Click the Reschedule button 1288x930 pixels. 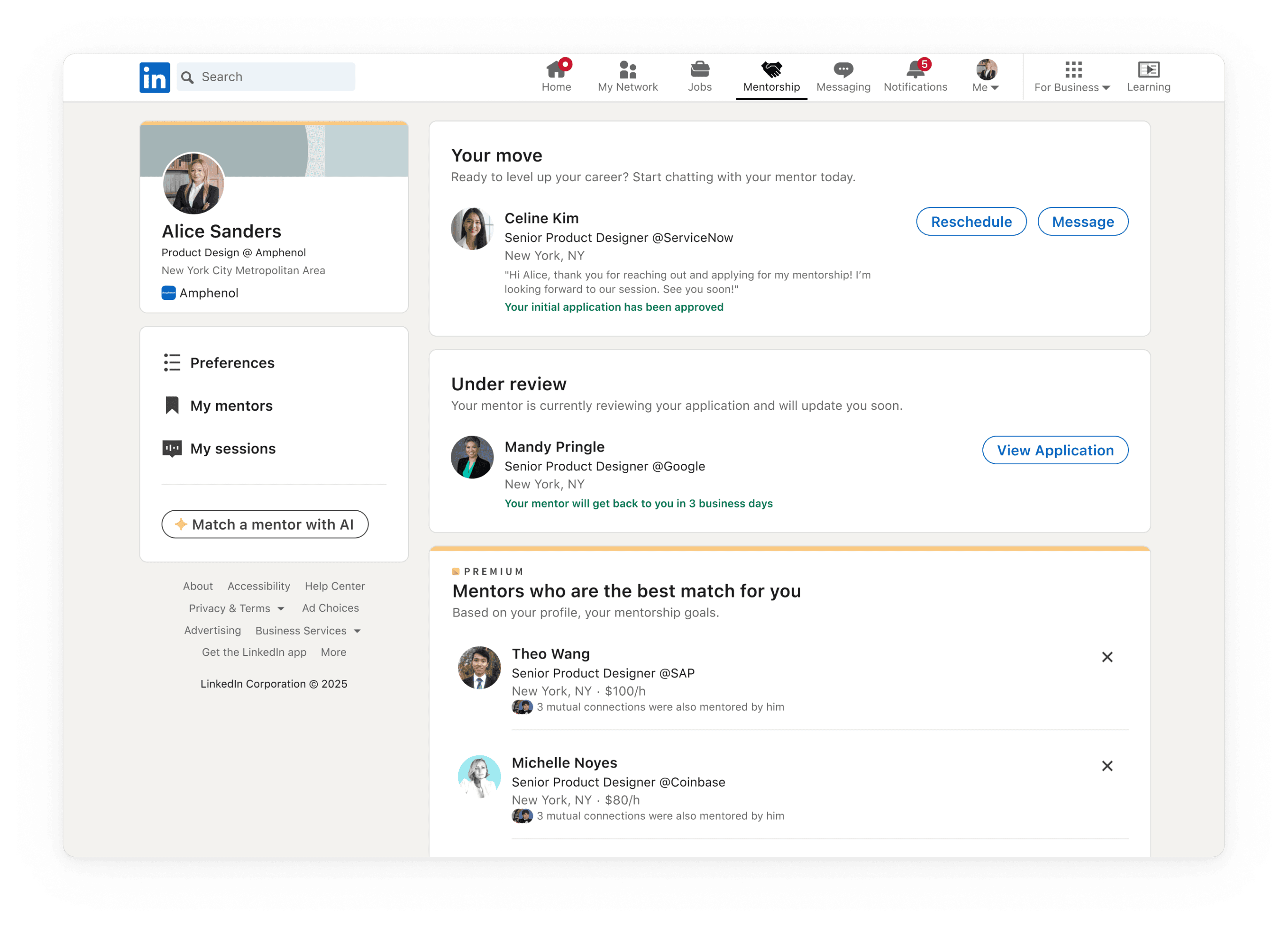coord(971,222)
